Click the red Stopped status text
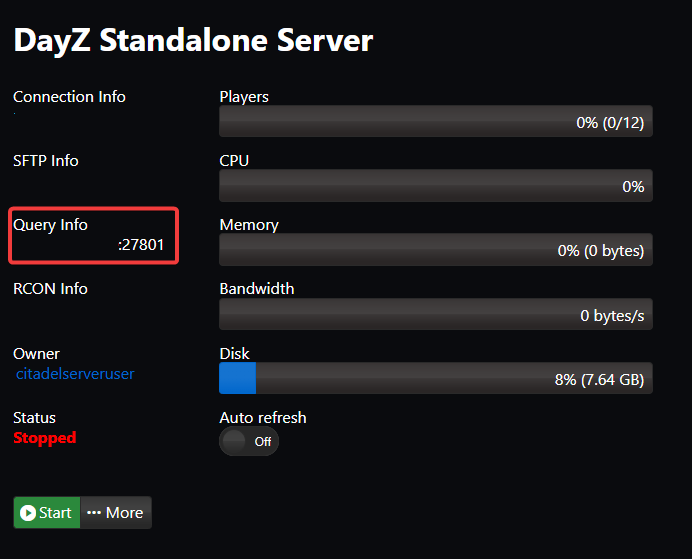 tap(44, 438)
